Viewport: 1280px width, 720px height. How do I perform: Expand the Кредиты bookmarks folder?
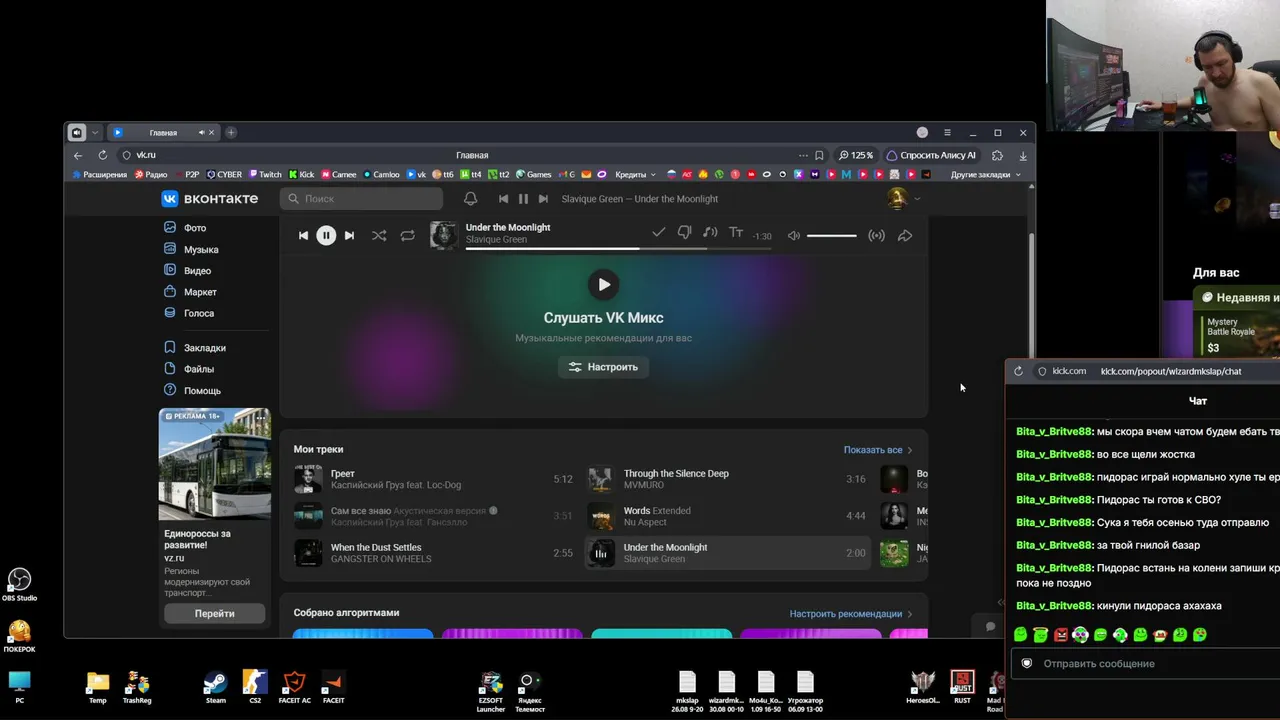(x=635, y=174)
